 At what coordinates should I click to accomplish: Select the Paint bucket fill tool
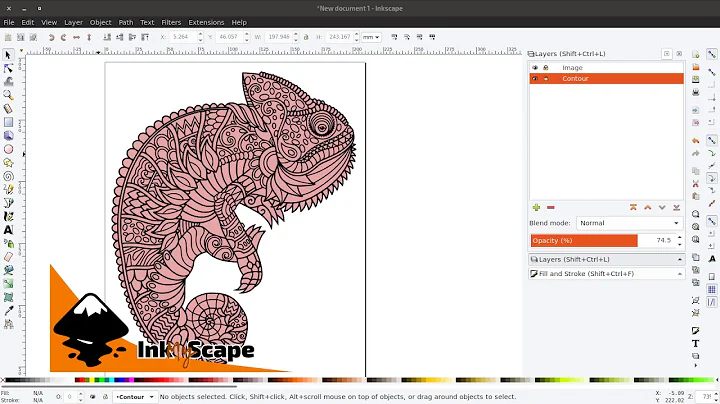(x=8, y=270)
